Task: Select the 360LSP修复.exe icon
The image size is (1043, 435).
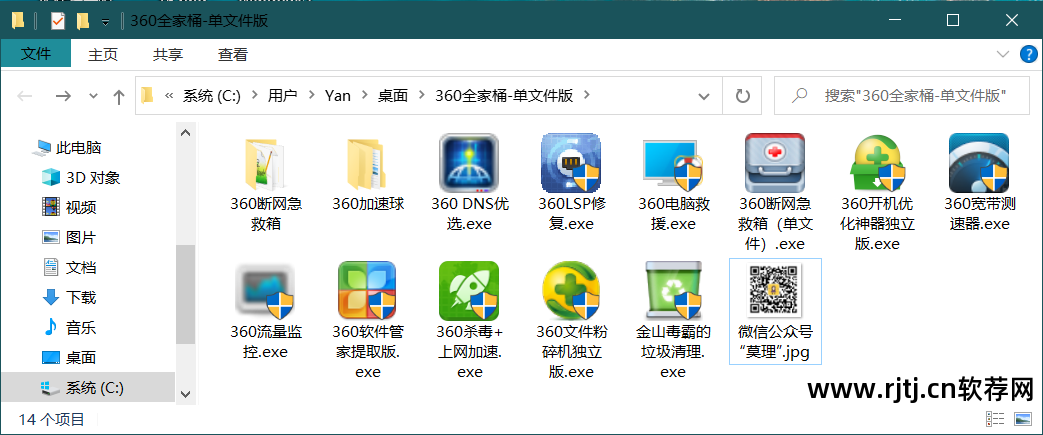Action: pos(571,163)
